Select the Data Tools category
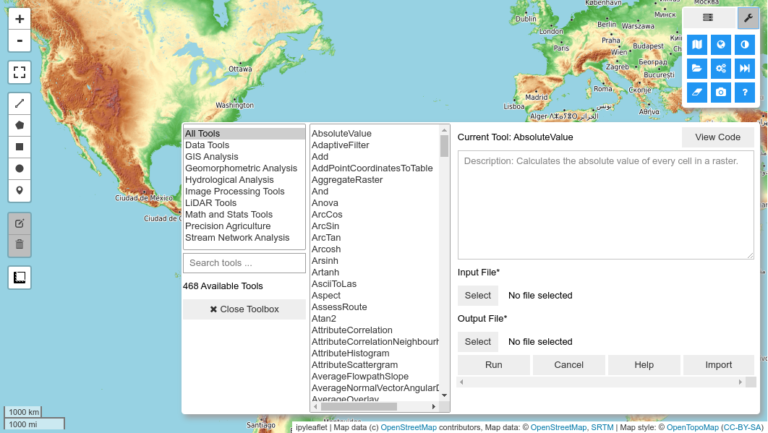The height and width of the screenshot is (433, 768). point(244,145)
